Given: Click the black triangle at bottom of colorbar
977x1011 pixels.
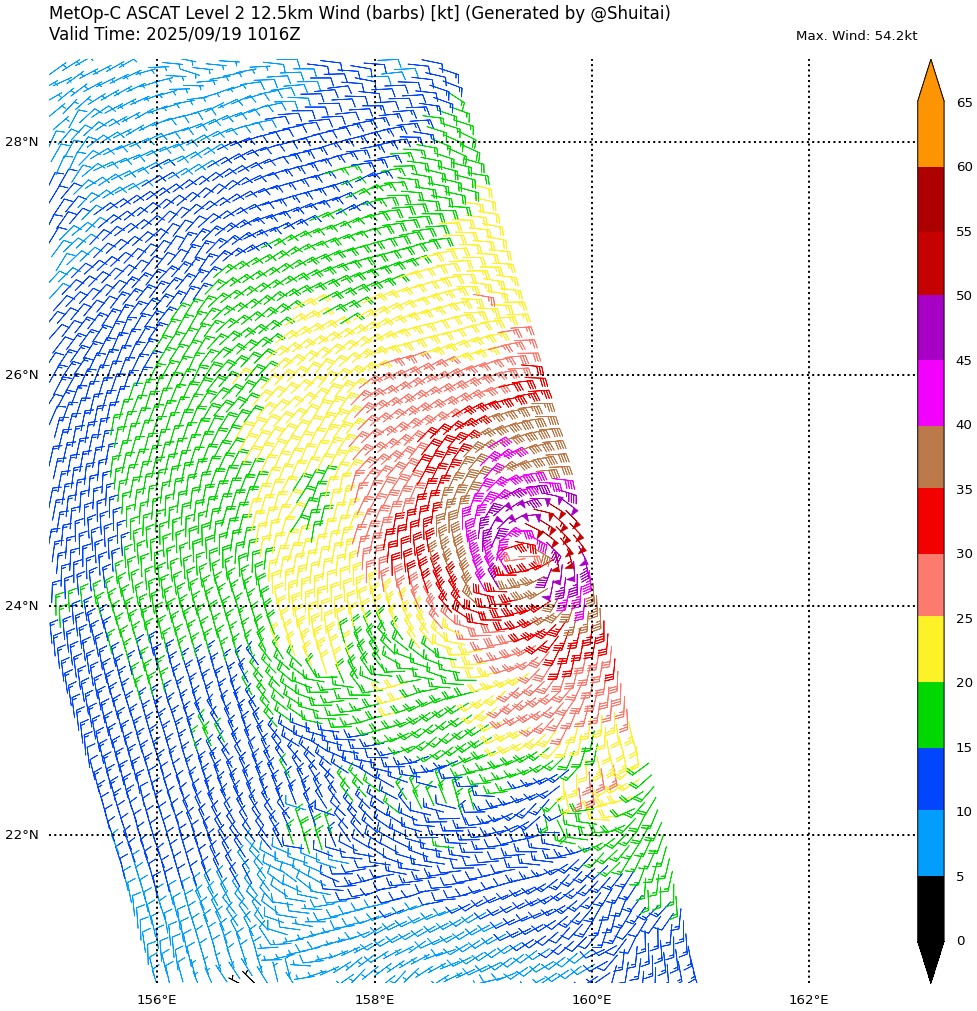Looking at the screenshot, I should click(x=931, y=962).
